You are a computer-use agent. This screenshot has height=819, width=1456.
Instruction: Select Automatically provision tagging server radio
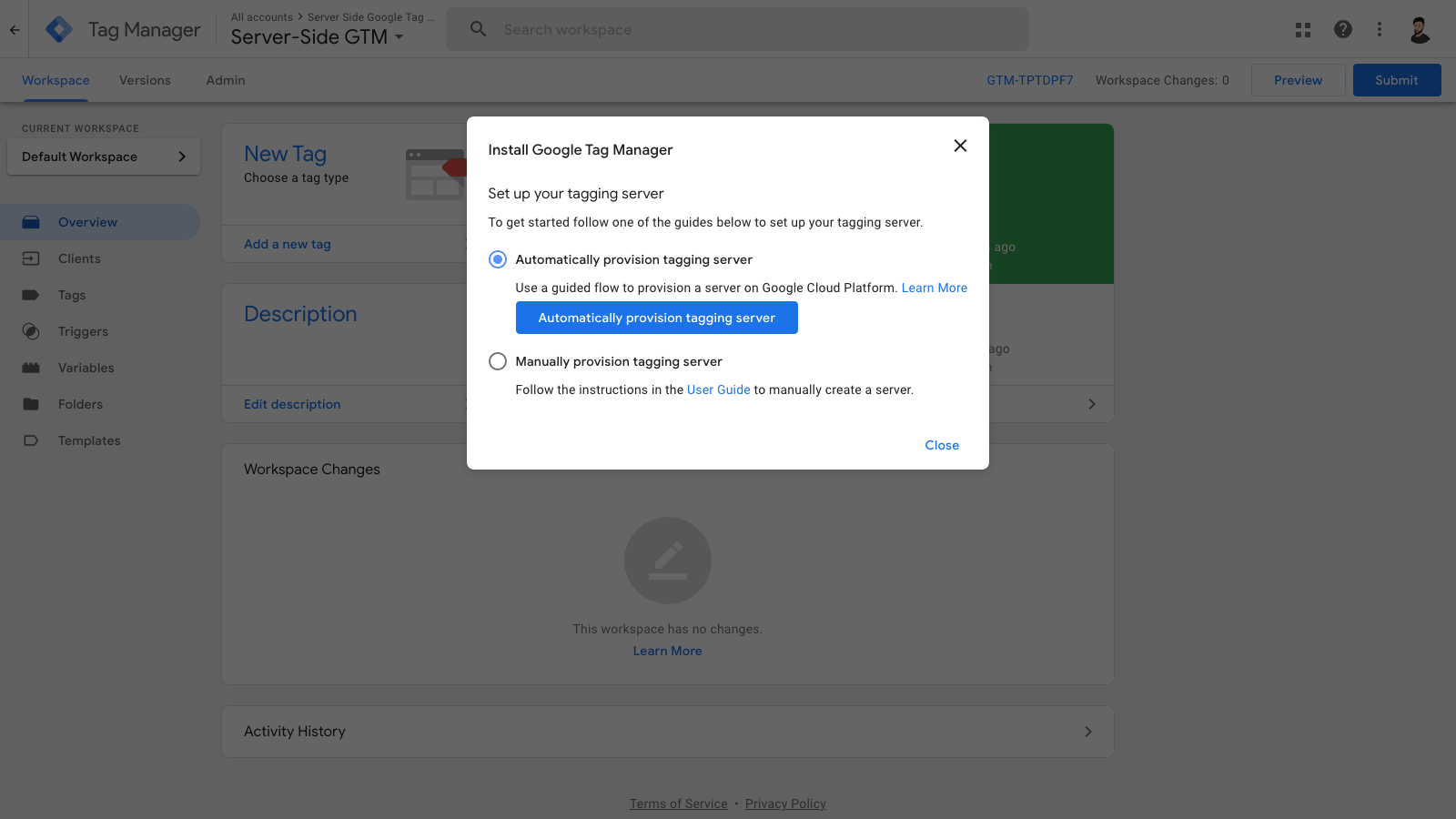498,259
